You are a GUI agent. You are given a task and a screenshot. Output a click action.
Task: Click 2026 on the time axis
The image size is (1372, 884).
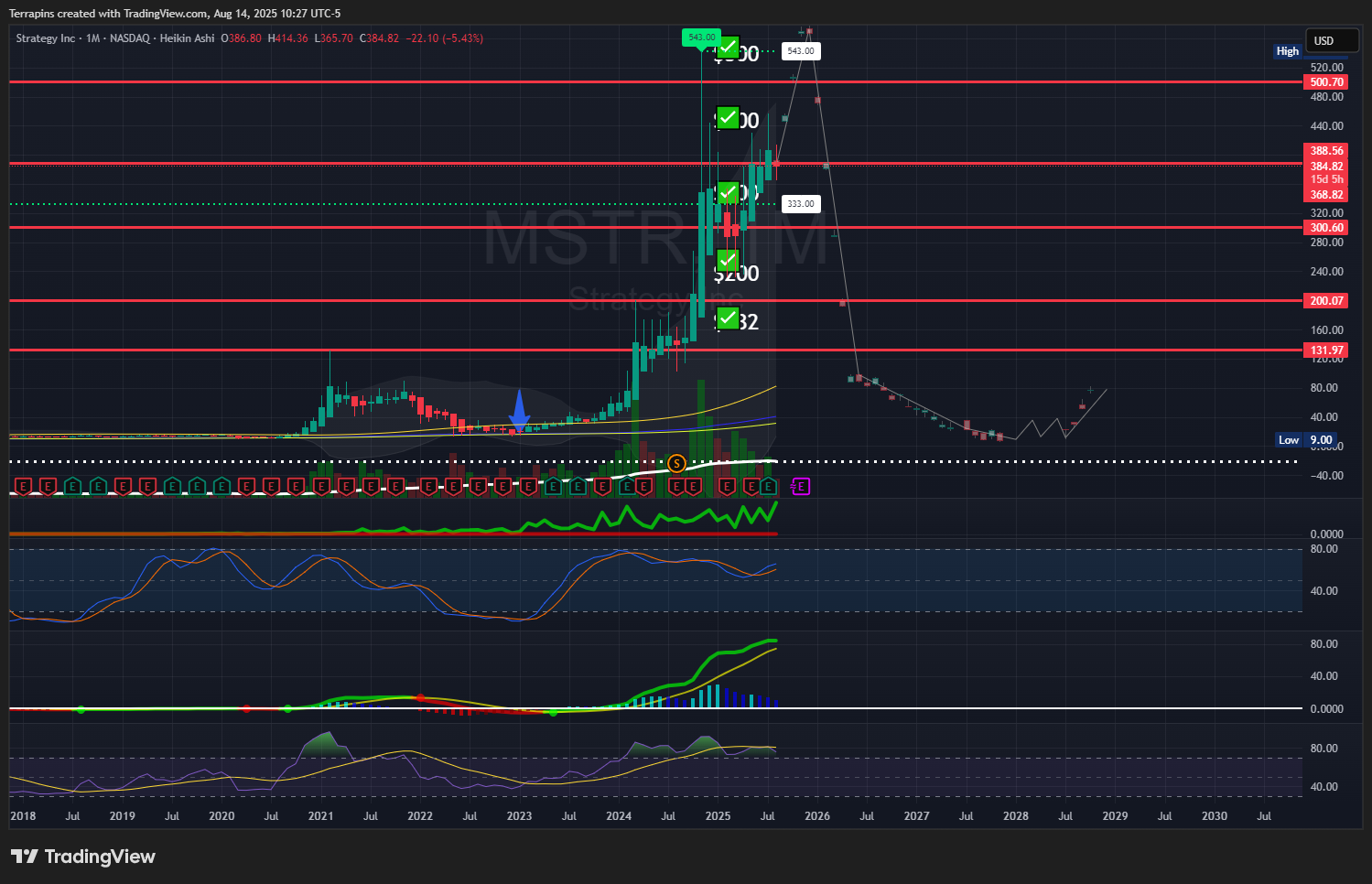pyautogui.click(x=817, y=816)
